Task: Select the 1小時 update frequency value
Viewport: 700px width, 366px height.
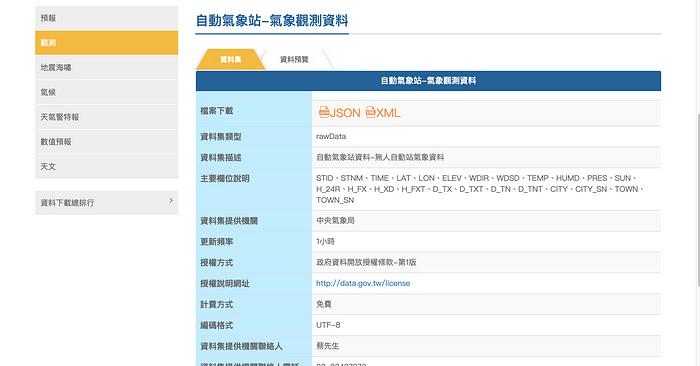Action: [325, 241]
